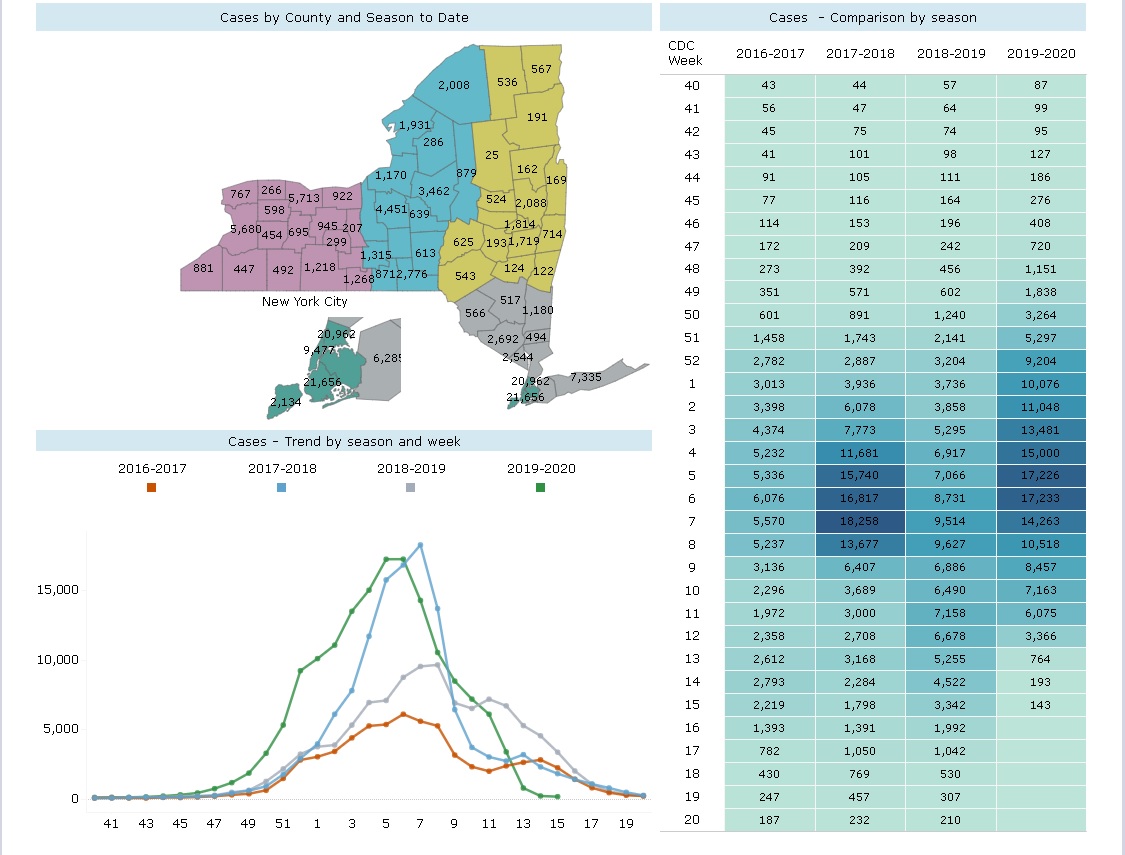
Task: Click the county labeled 2,008 on the map
Action: click(x=453, y=85)
